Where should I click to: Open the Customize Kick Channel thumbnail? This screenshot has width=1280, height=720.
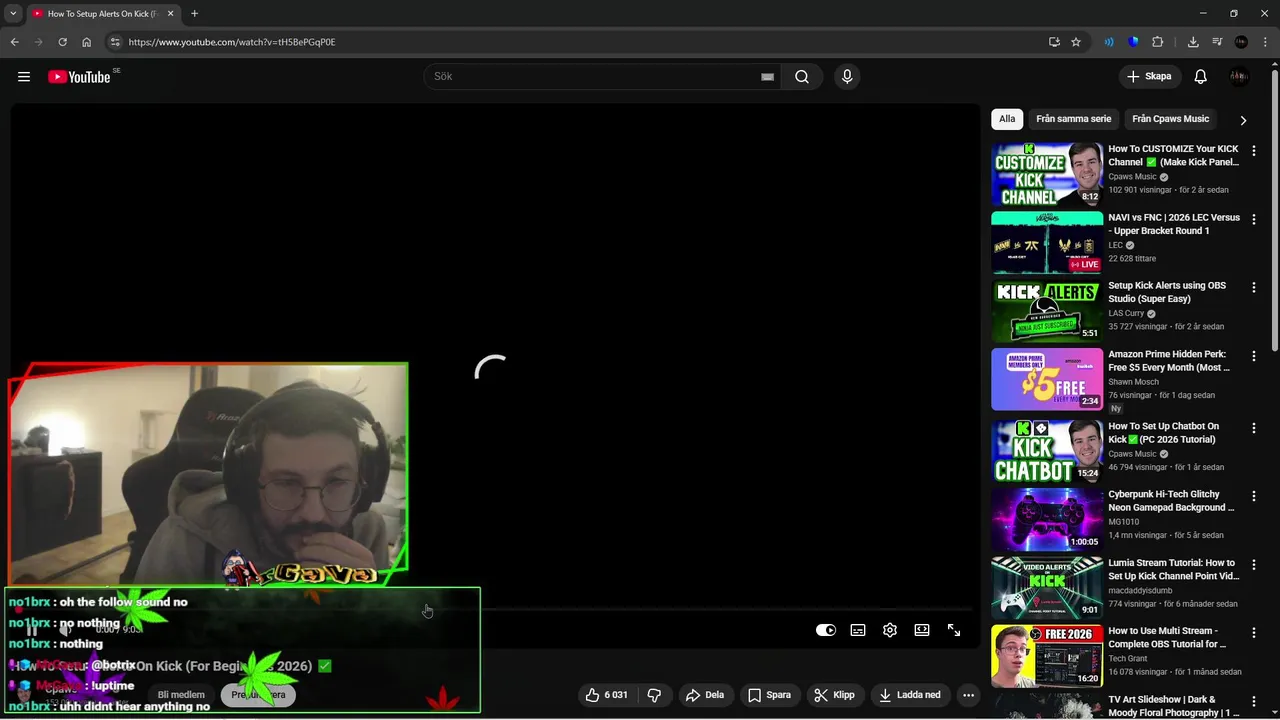[1047, 174]
